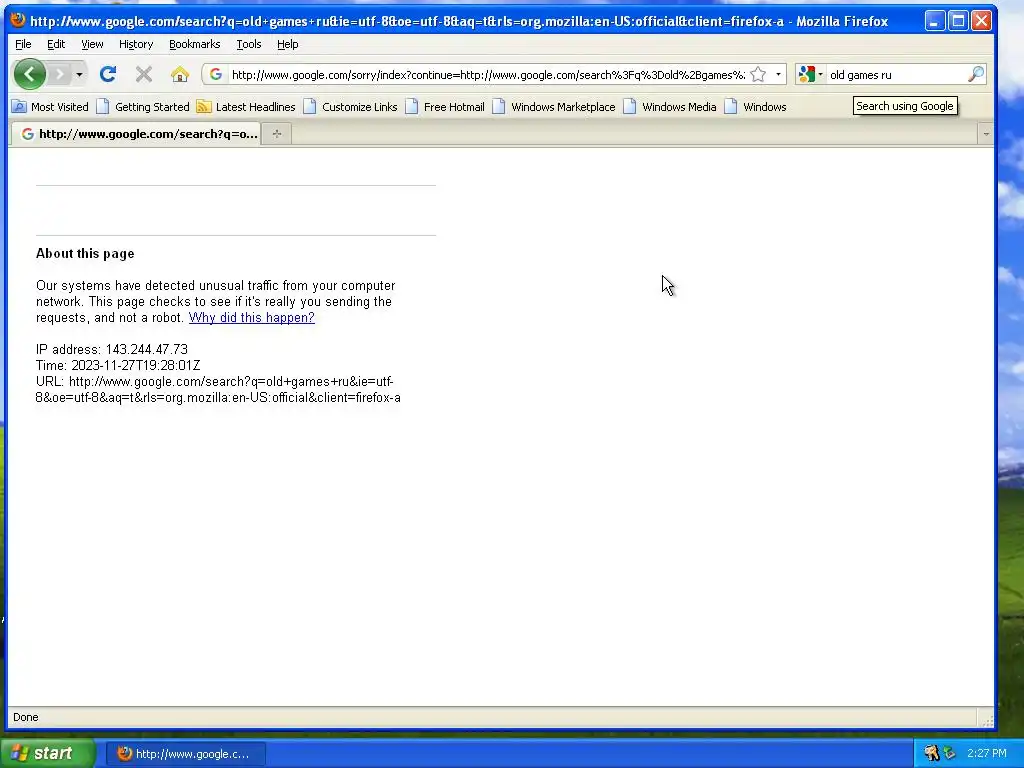Open the search engine selector dropdown
Image resolution: width=1024 pixels, height=768 pixels.
[x=810, y=74]
